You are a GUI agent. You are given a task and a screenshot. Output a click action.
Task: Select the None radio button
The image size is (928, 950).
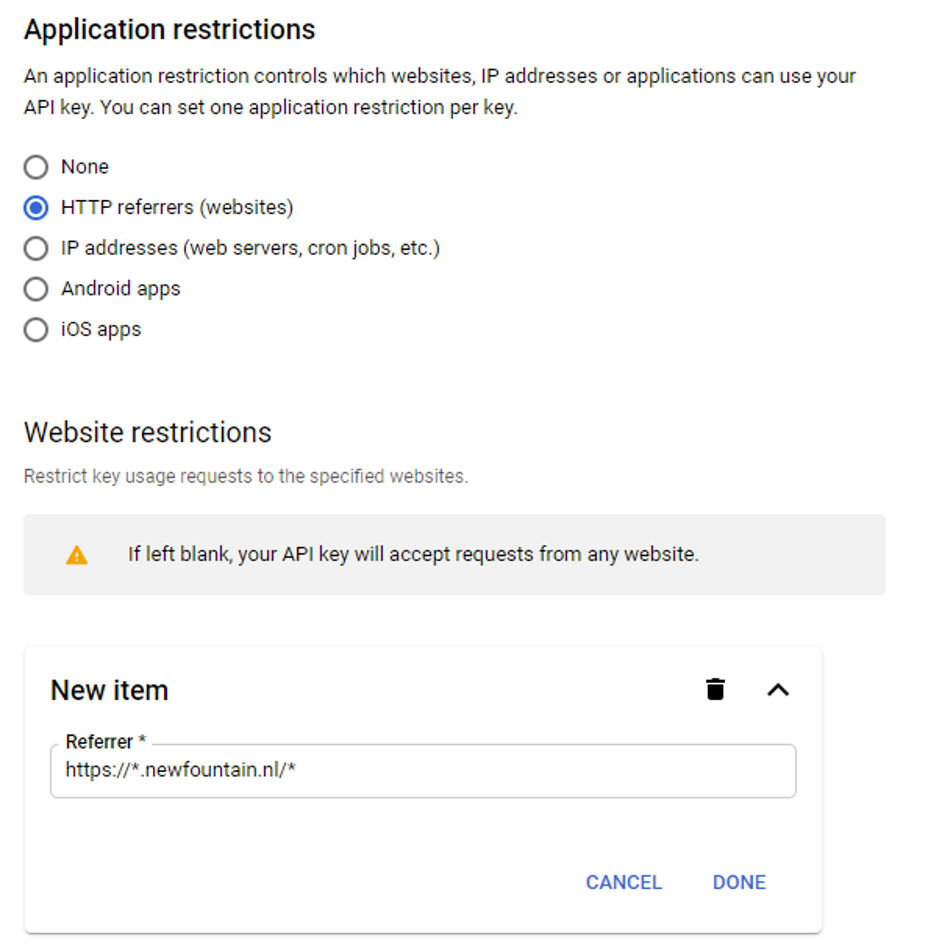(36, 167)
